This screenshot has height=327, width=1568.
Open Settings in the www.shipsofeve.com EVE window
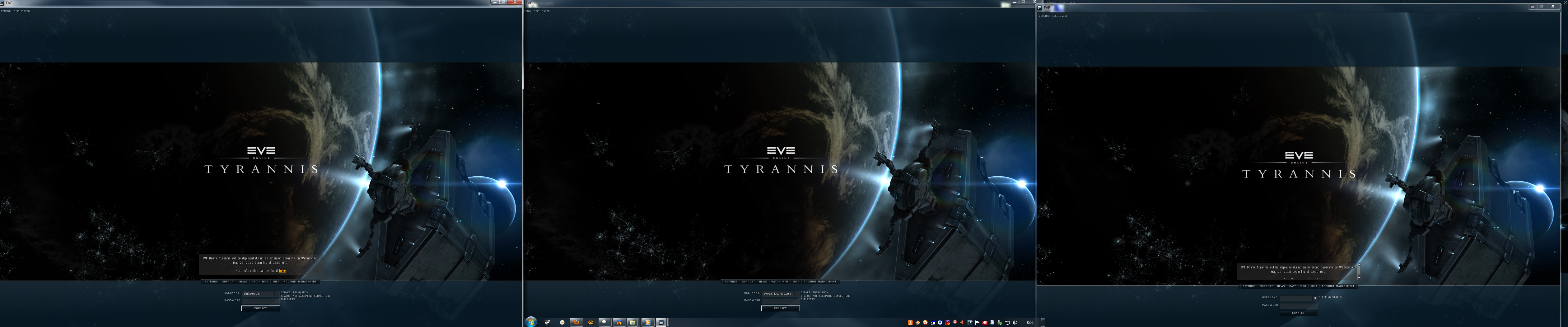coord(731,281)
